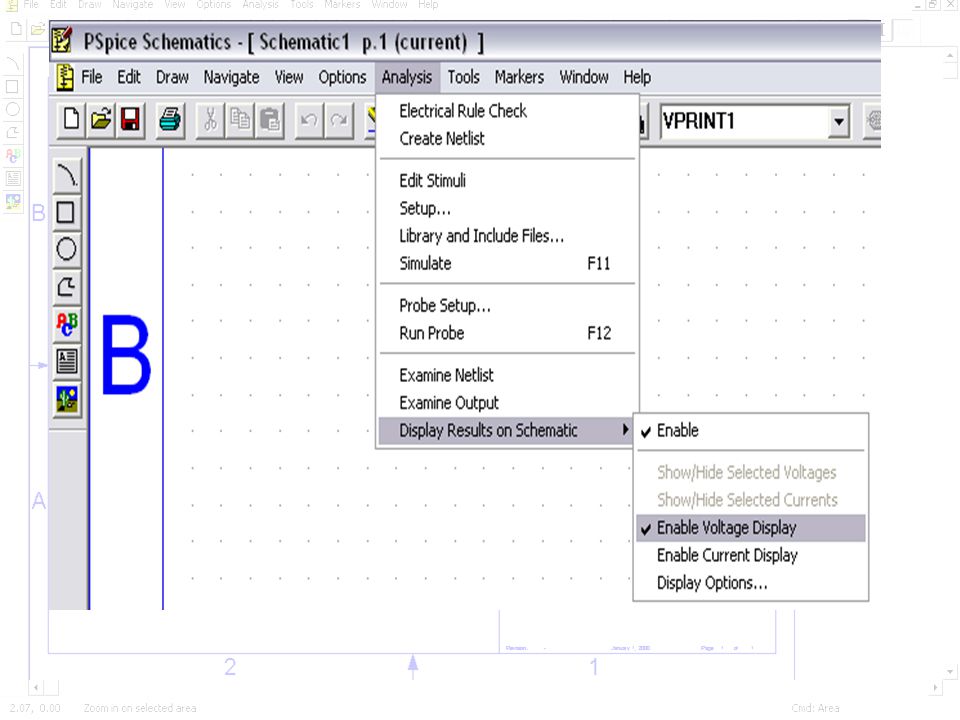This screenshot has width=960, height=720.
Task: Start Simulate from the Analysis menu
Action: [508, 263]
